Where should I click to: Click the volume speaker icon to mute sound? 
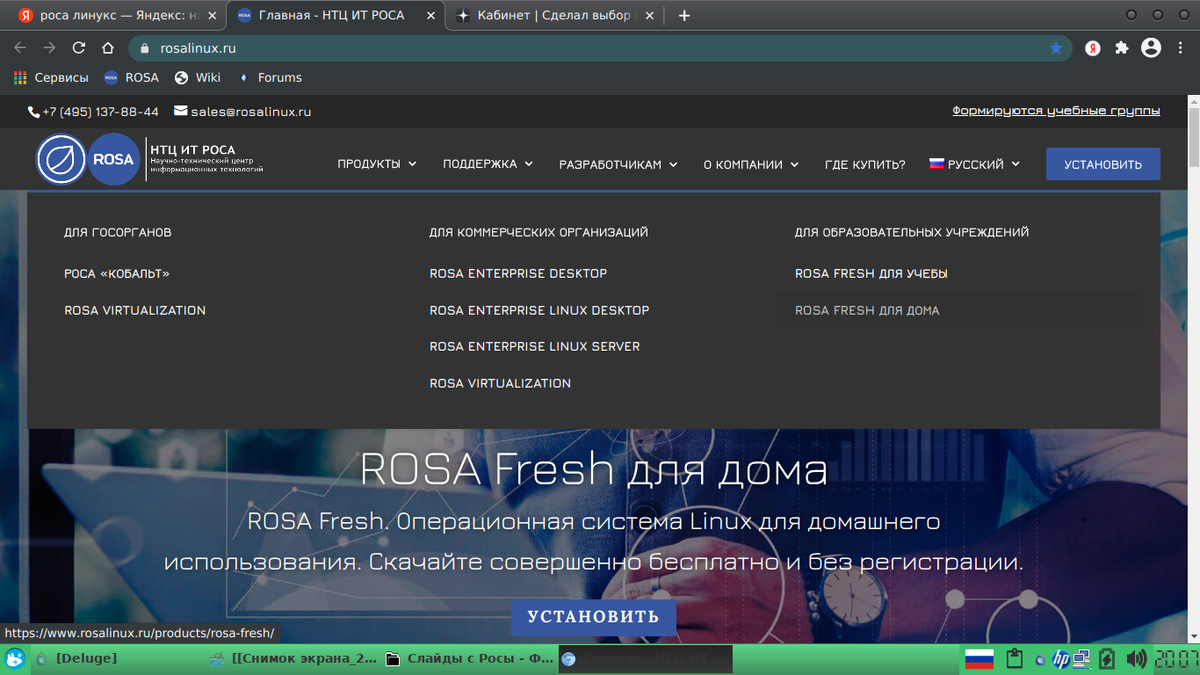click(x=1137, y=658)
